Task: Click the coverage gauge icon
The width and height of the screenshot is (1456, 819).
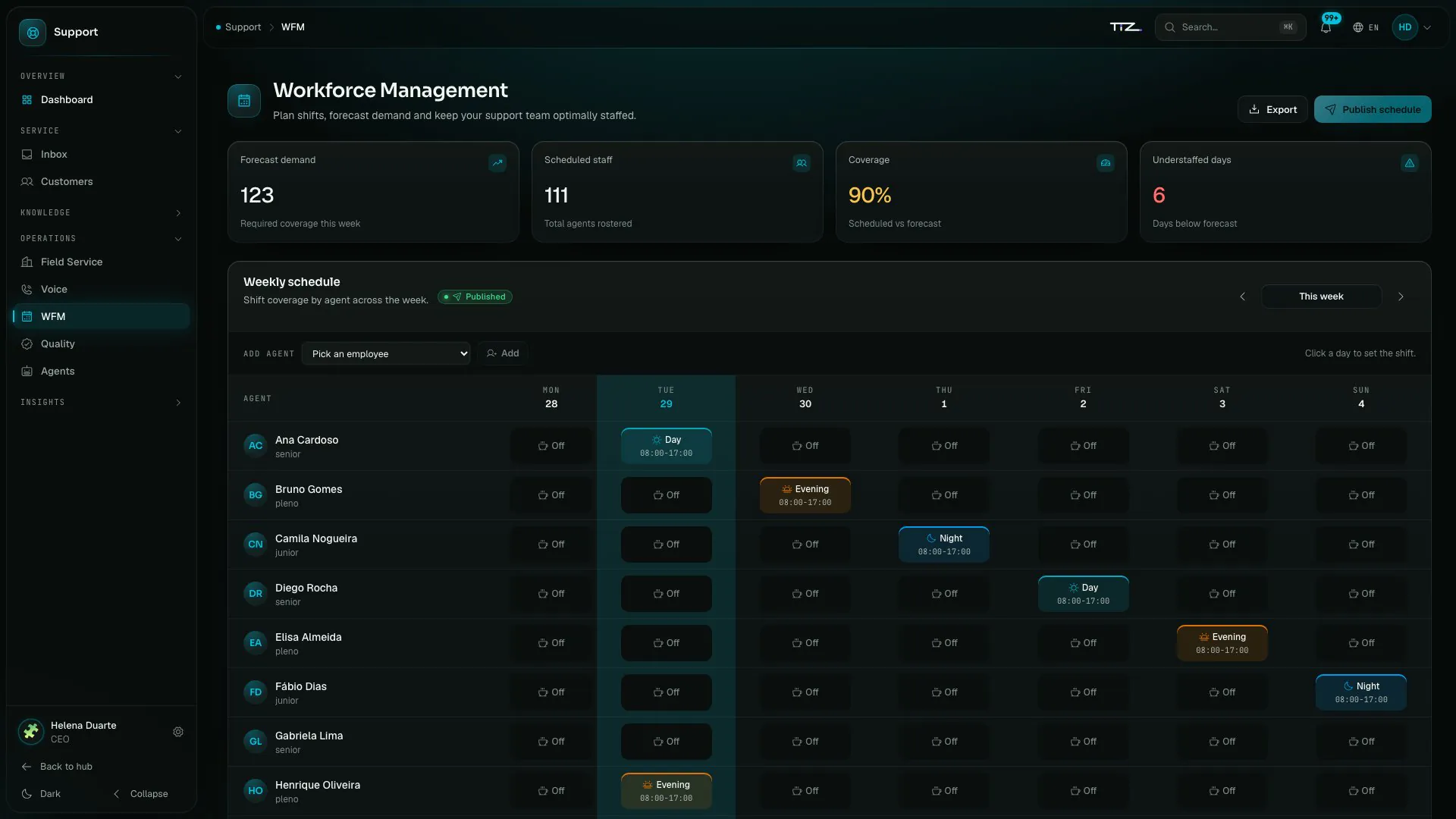Action: coord(1106,163)
